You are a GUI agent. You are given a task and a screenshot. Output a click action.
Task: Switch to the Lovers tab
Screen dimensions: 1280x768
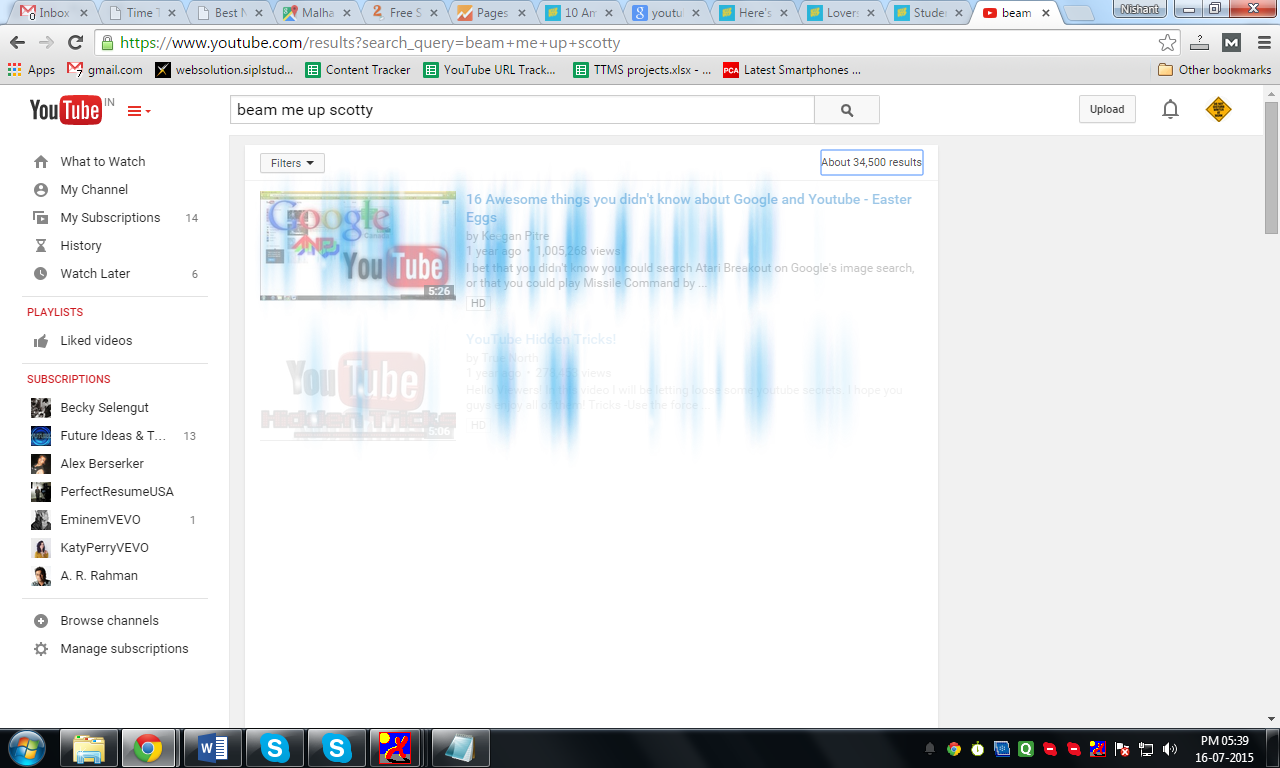coord(841,13)
